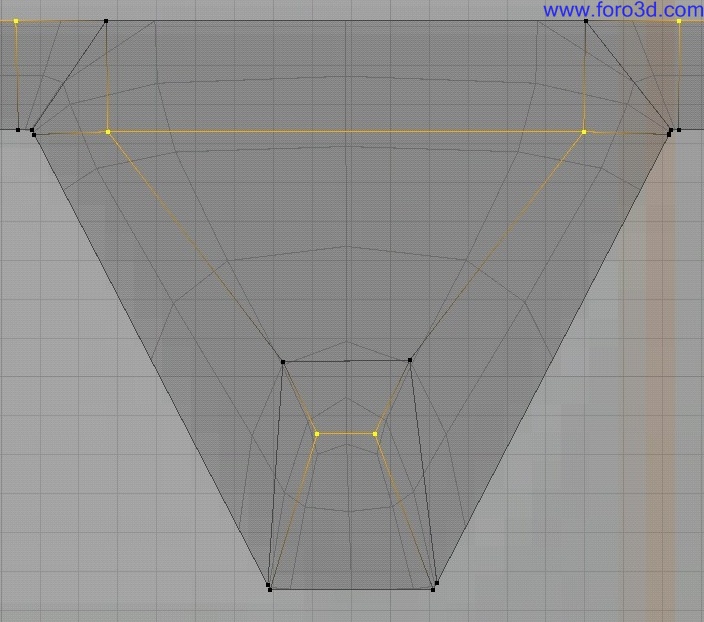Click black vertex at upper-left of the small inner quad
The image size is (704, 622).
tap(283, 362)
